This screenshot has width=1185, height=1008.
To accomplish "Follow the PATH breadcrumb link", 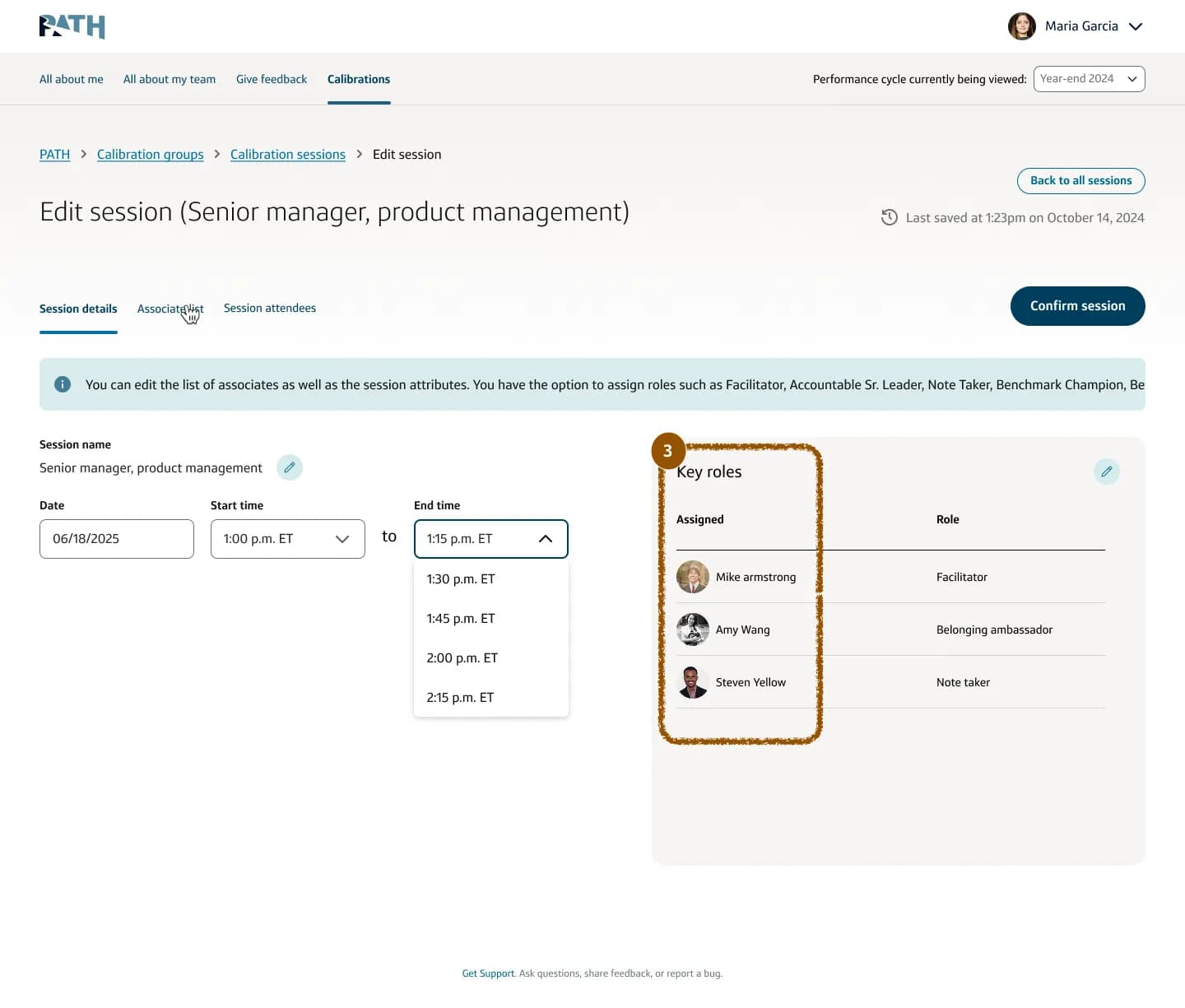I will click(x=55, y=155).
